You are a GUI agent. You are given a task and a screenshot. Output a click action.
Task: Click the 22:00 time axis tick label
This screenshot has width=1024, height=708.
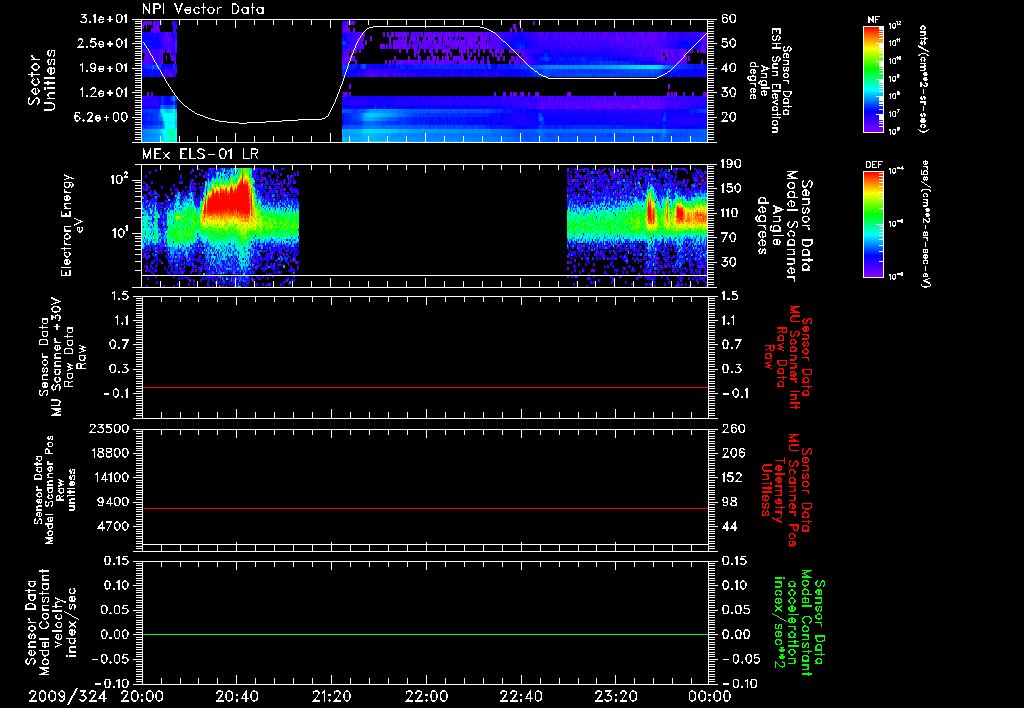(x=426, y=697)
